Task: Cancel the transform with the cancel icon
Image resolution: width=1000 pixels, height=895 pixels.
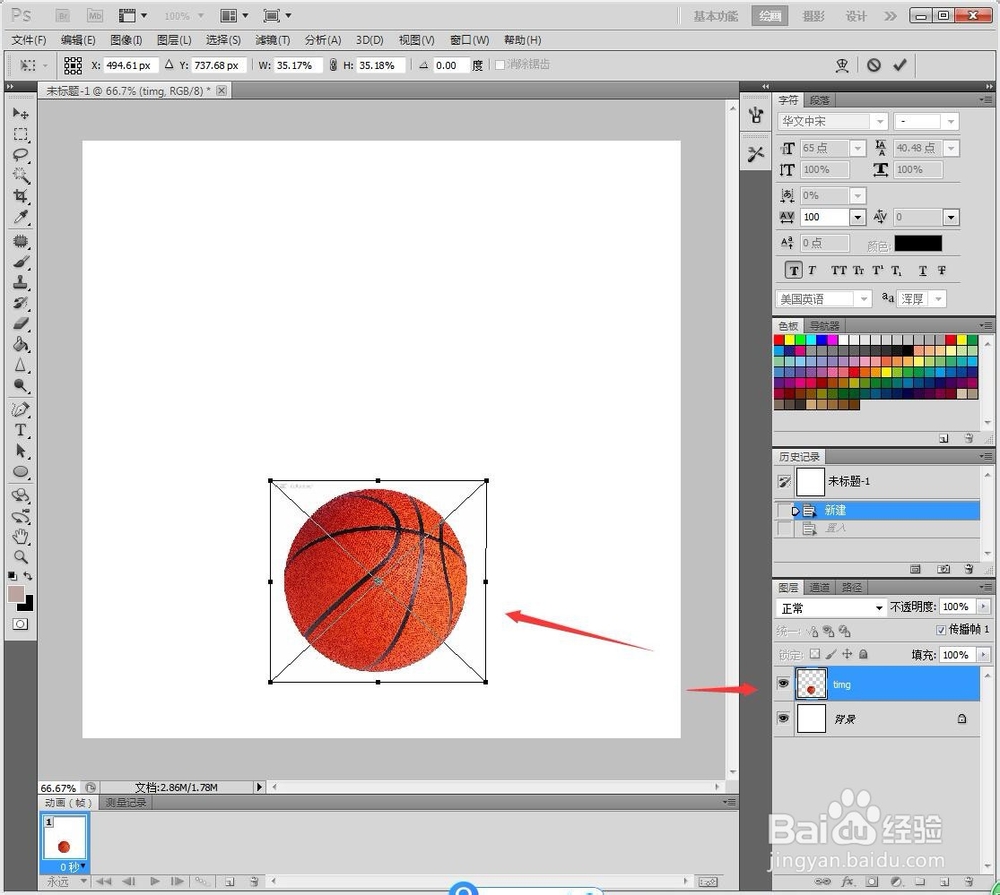Action: tap(874, 65)
